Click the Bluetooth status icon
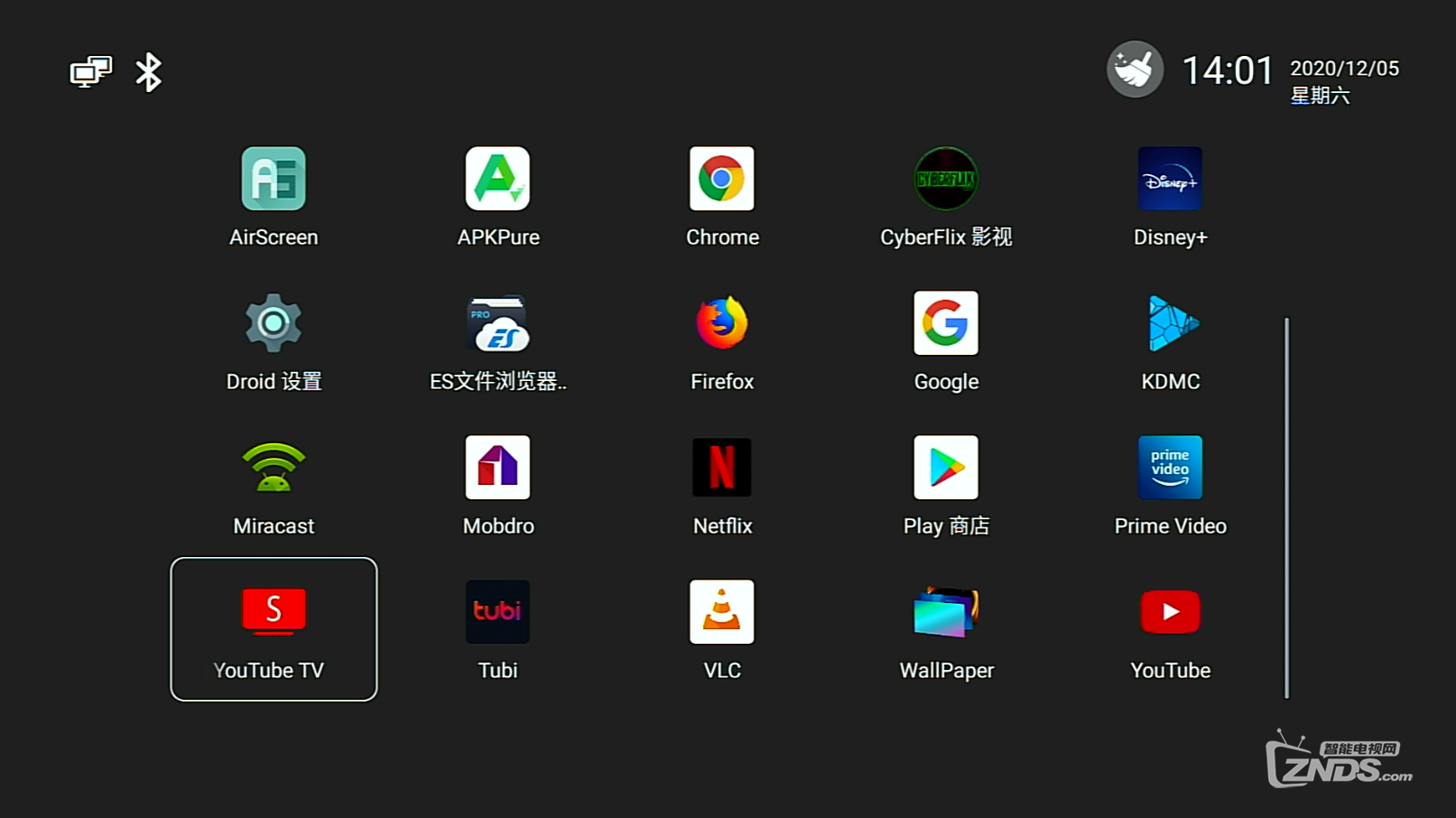 [148, 72]
